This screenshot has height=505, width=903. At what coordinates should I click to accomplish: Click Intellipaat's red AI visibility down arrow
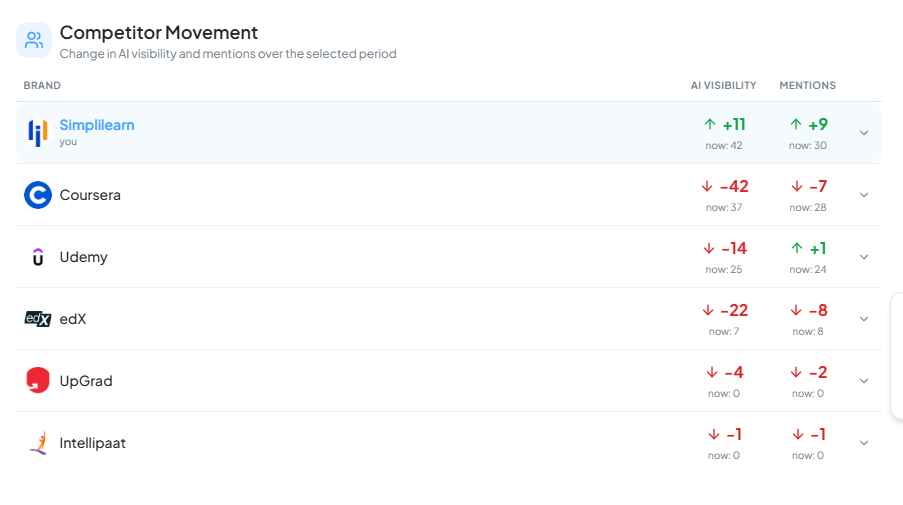pyautogui.click(x=714, y=434)
